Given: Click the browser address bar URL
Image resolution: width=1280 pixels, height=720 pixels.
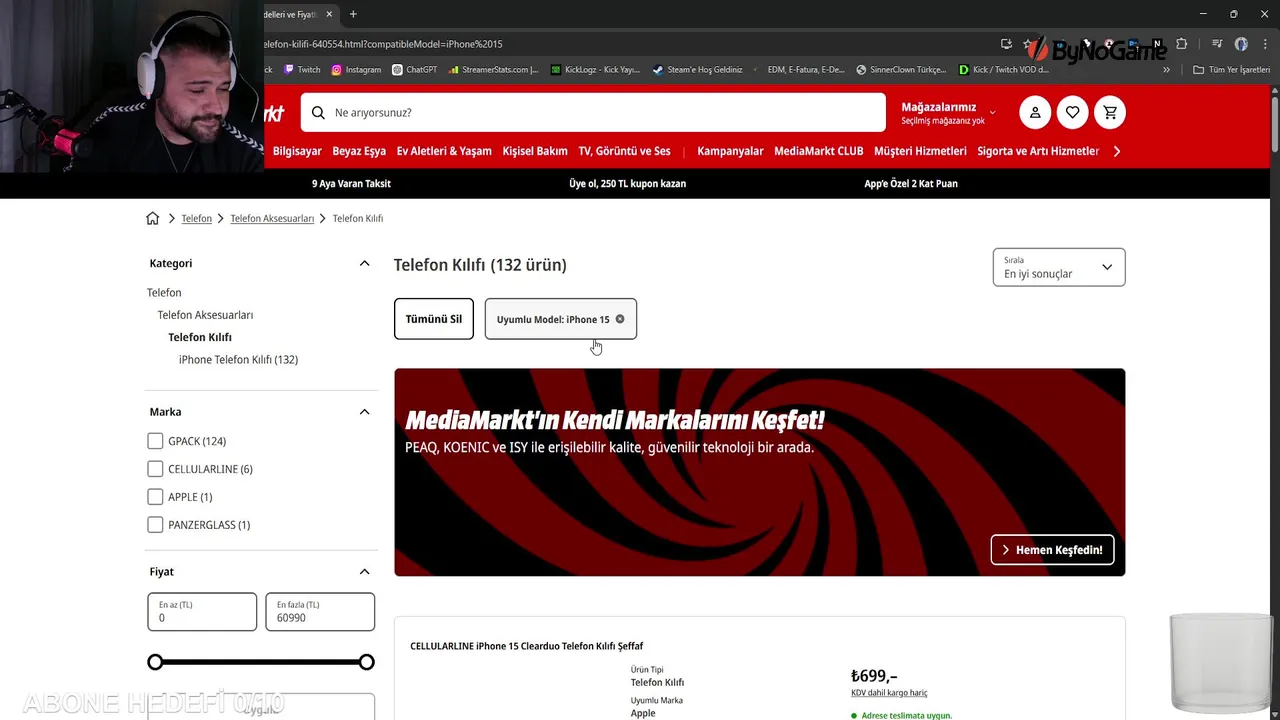Looking at the screenshot, I should (x=384, y=44).
